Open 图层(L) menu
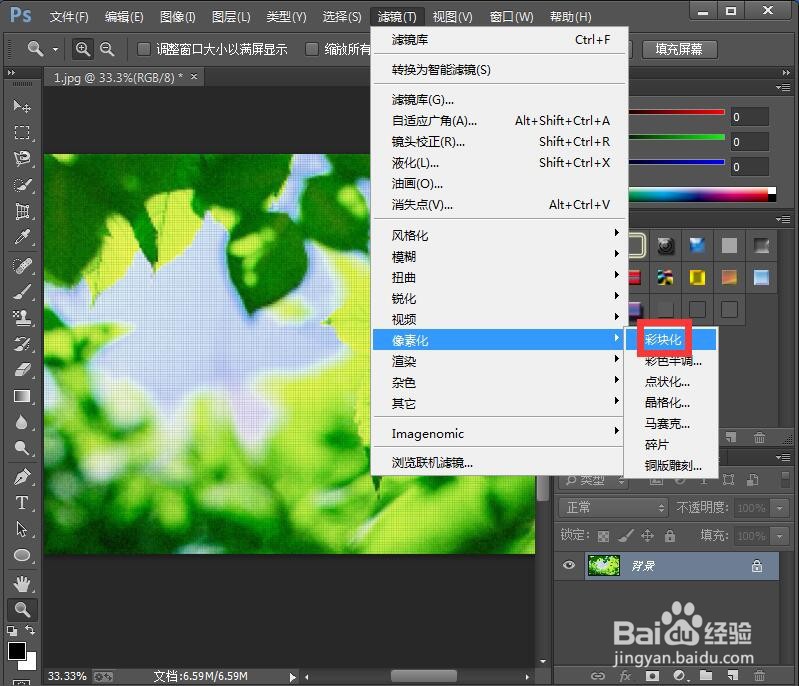 point(231,17)
